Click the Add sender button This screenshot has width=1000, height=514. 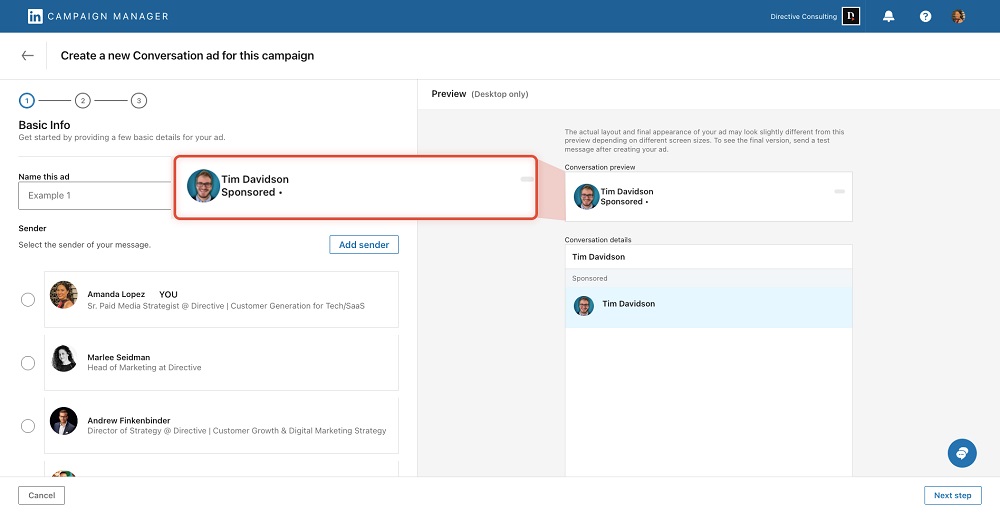[x=364, y=245]
